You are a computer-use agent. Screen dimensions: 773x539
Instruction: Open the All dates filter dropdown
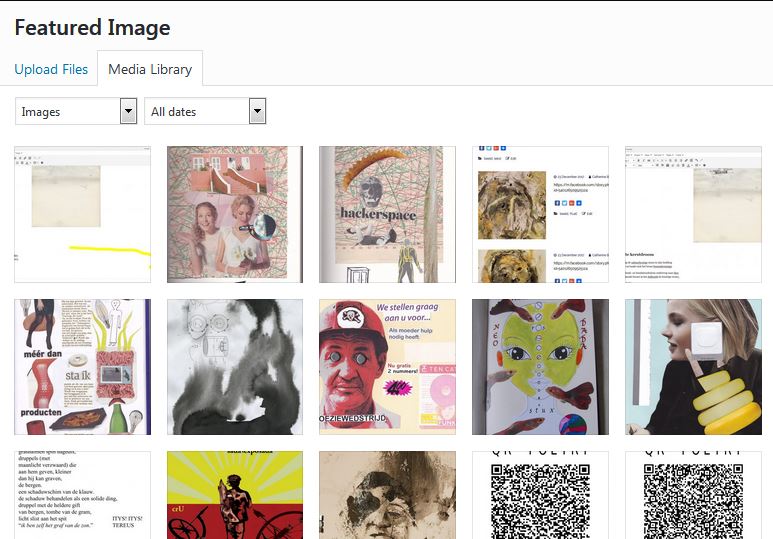tap(205, 111)
